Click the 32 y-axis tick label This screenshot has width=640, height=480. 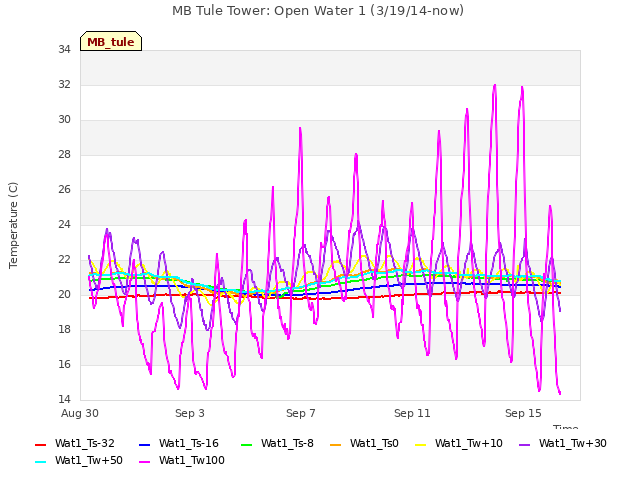(64, 84)
